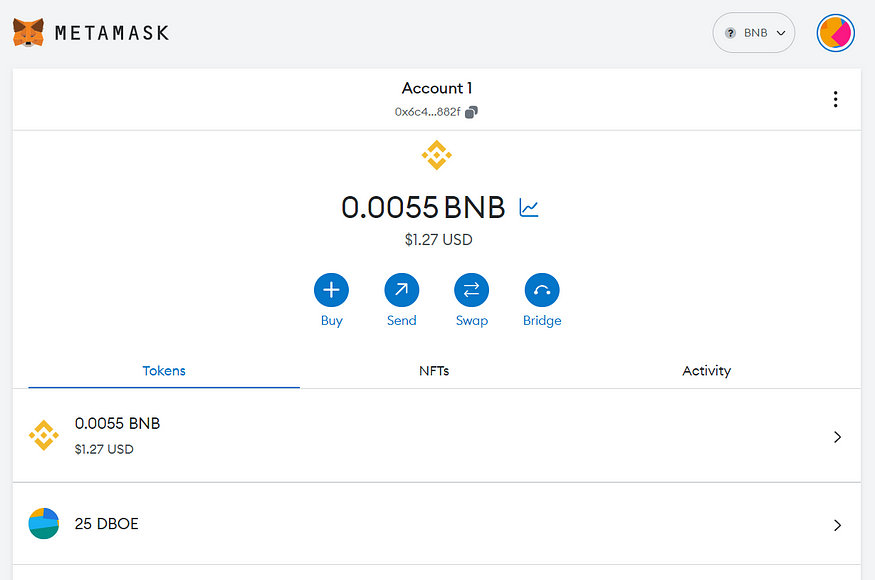Switch to the Activity tab
The width and height of the screenshot is (875, 580).
click(x=706, y=371)
